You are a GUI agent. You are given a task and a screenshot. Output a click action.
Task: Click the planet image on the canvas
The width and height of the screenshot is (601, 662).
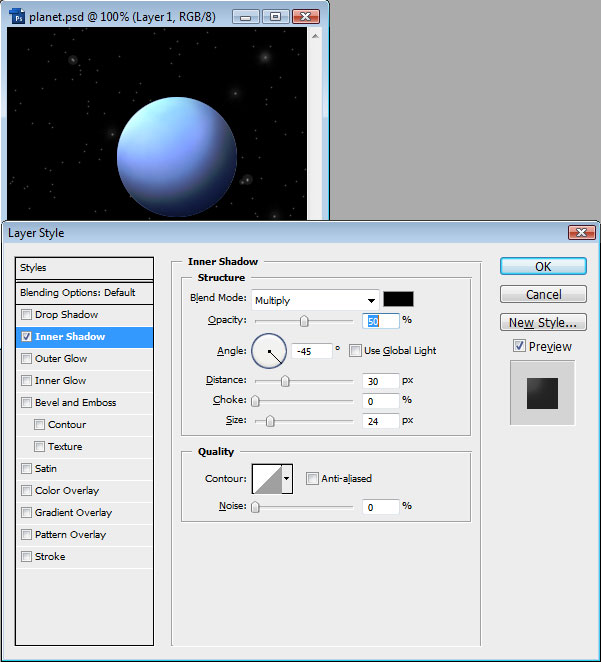point(177,157)
